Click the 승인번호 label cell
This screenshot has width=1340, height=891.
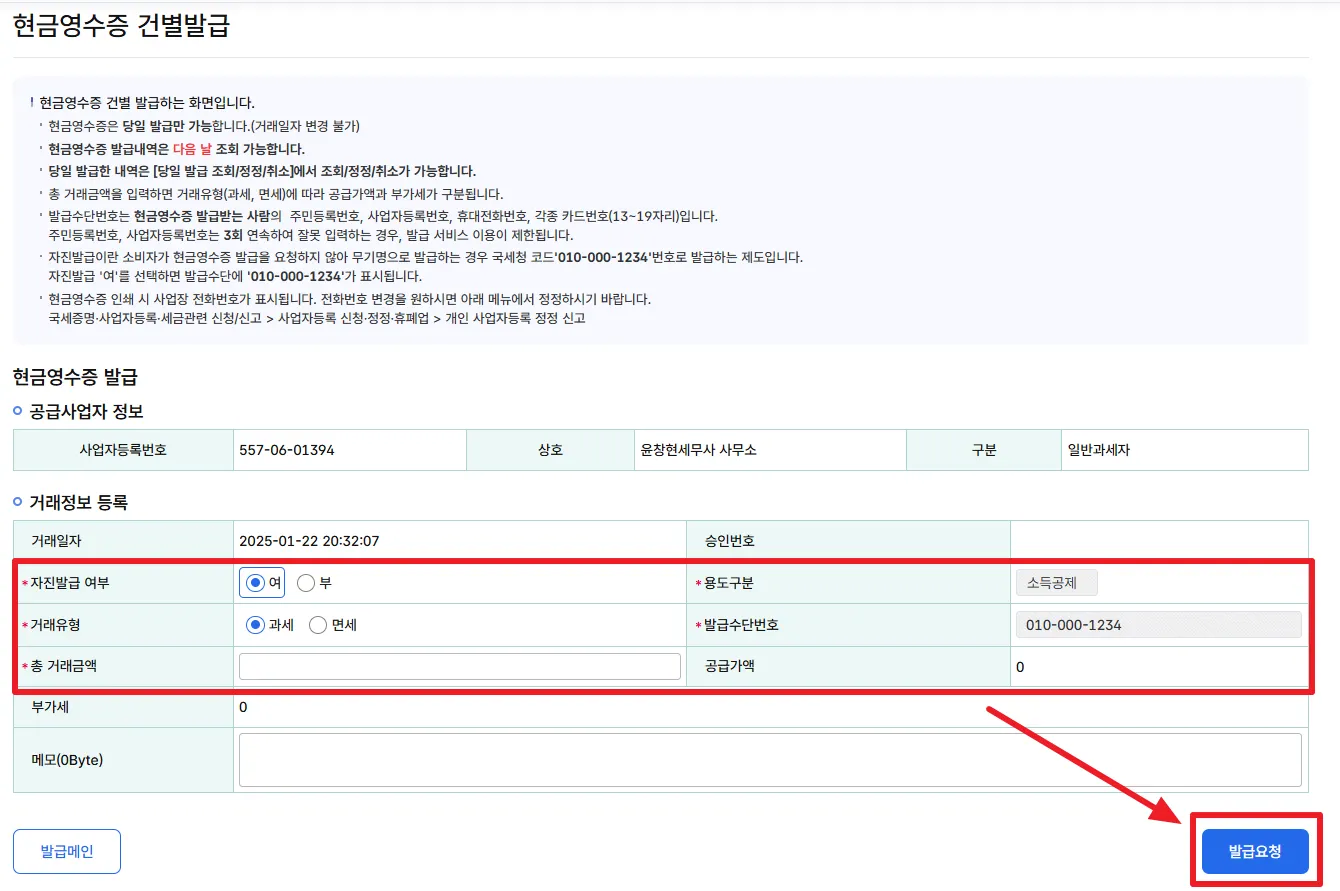pos(848,541)
